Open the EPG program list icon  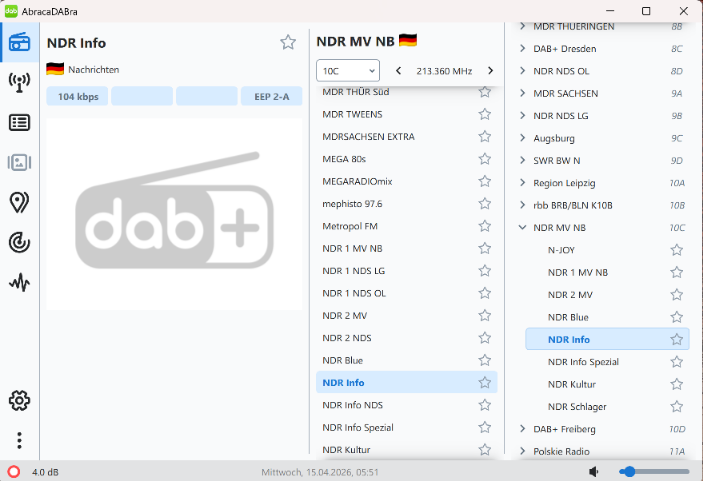[19, 122]
